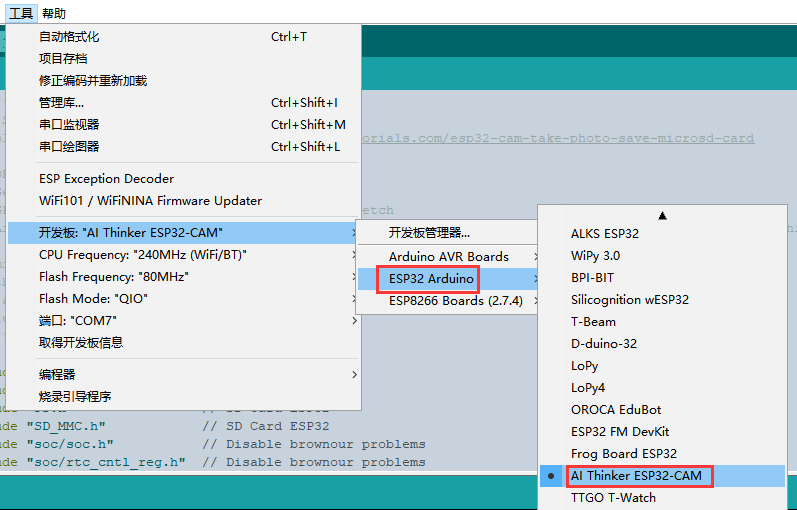Select AI Thinker ESP32-CAM board
This screenshot has width=797, height=510.
[662, 475]
